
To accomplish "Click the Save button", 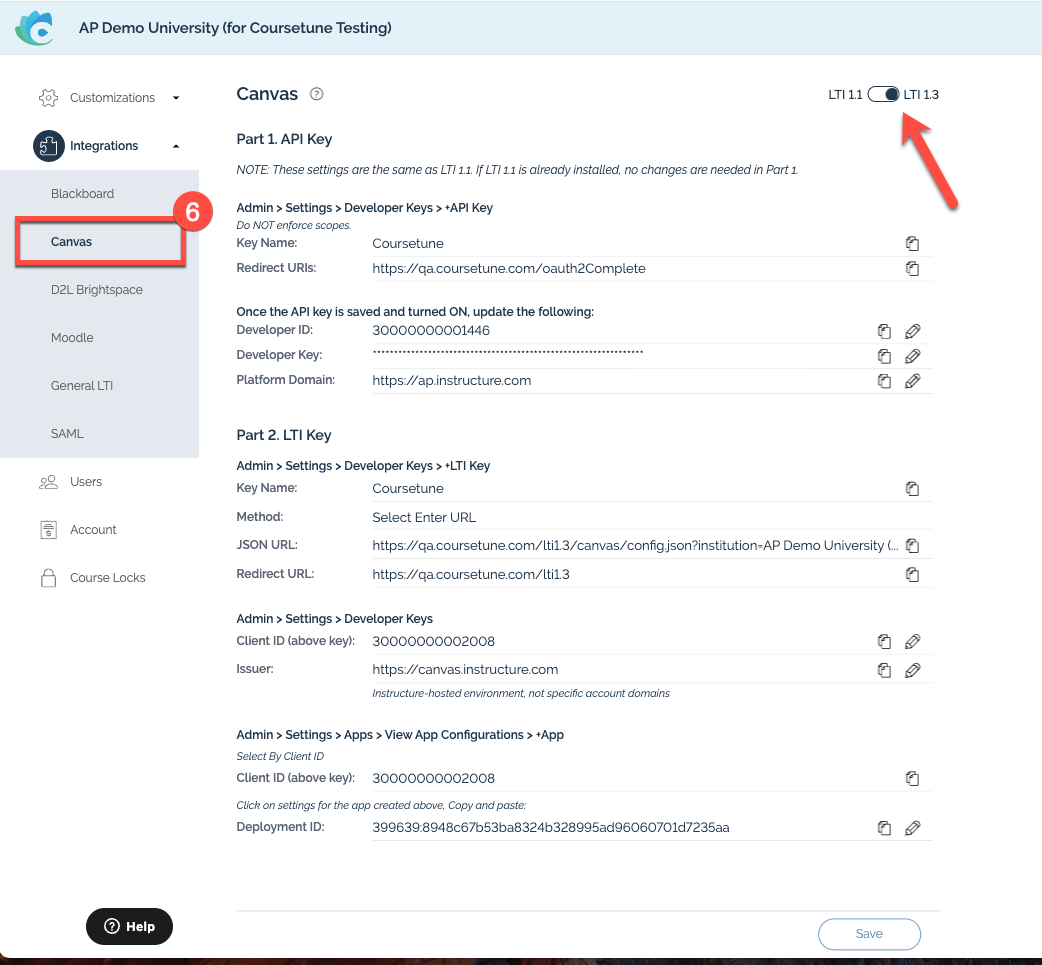I will (869, 934).
